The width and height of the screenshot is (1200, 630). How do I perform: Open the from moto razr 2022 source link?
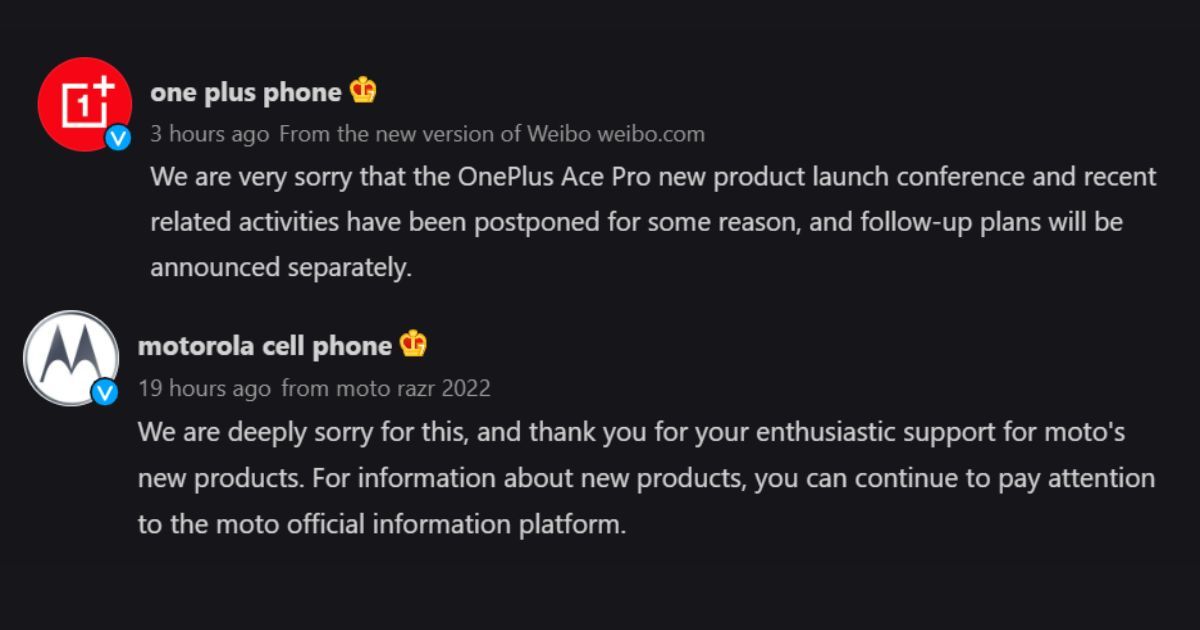tap(386, 388)
